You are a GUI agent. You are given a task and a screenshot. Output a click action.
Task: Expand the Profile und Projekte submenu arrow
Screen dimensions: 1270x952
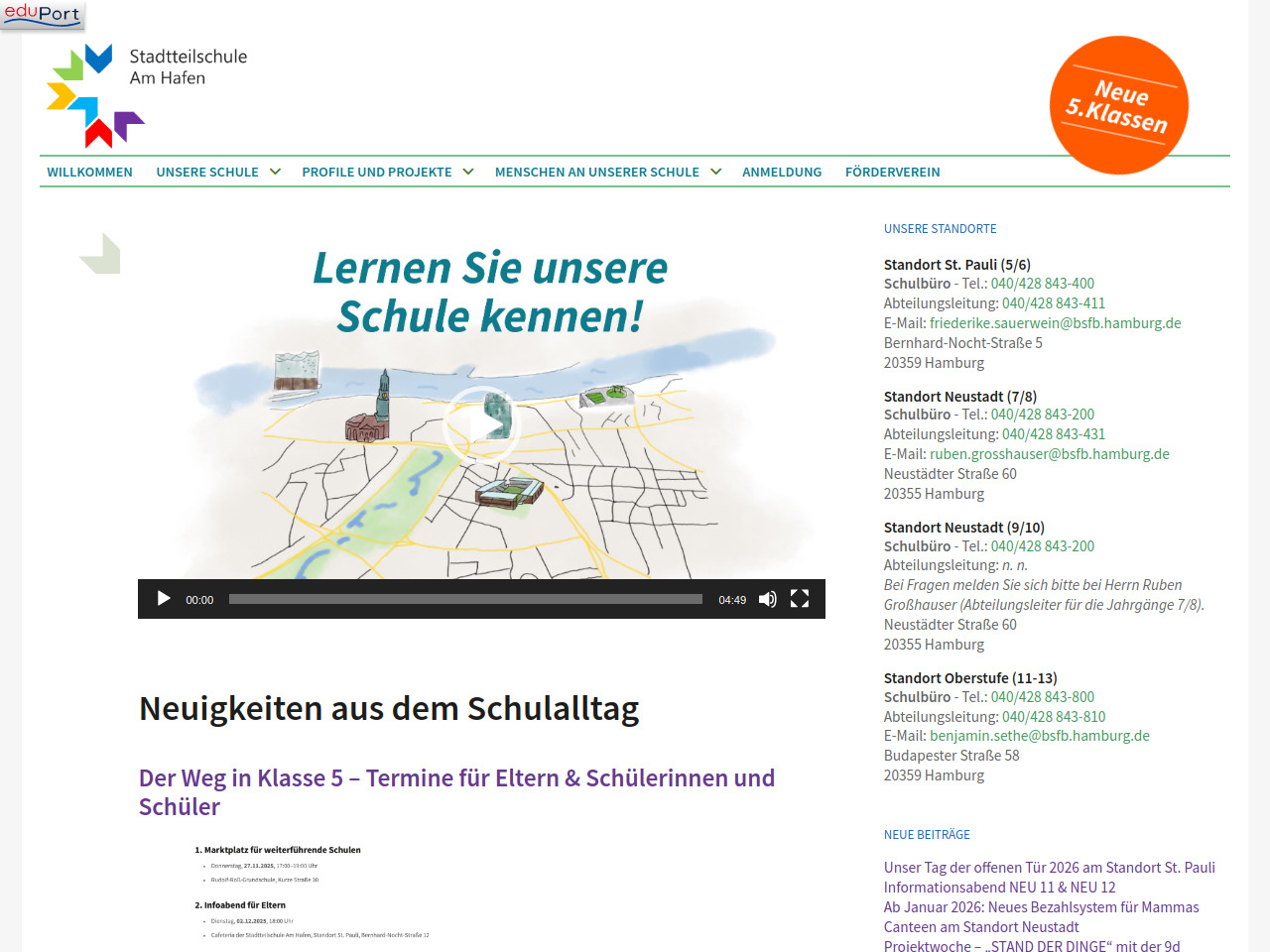pos(468,172)
